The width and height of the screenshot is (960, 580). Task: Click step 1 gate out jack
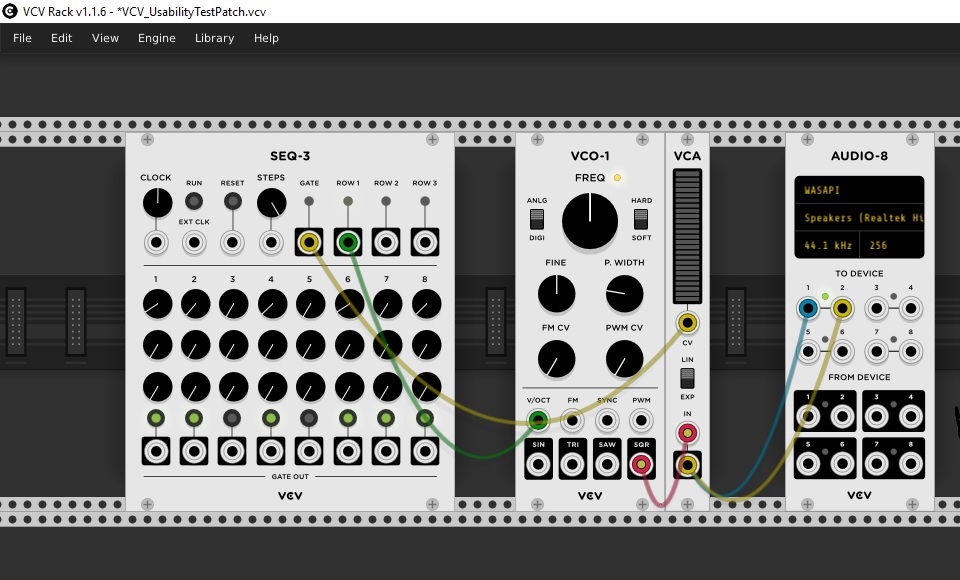pyautogui.click(x=156, y=451)
